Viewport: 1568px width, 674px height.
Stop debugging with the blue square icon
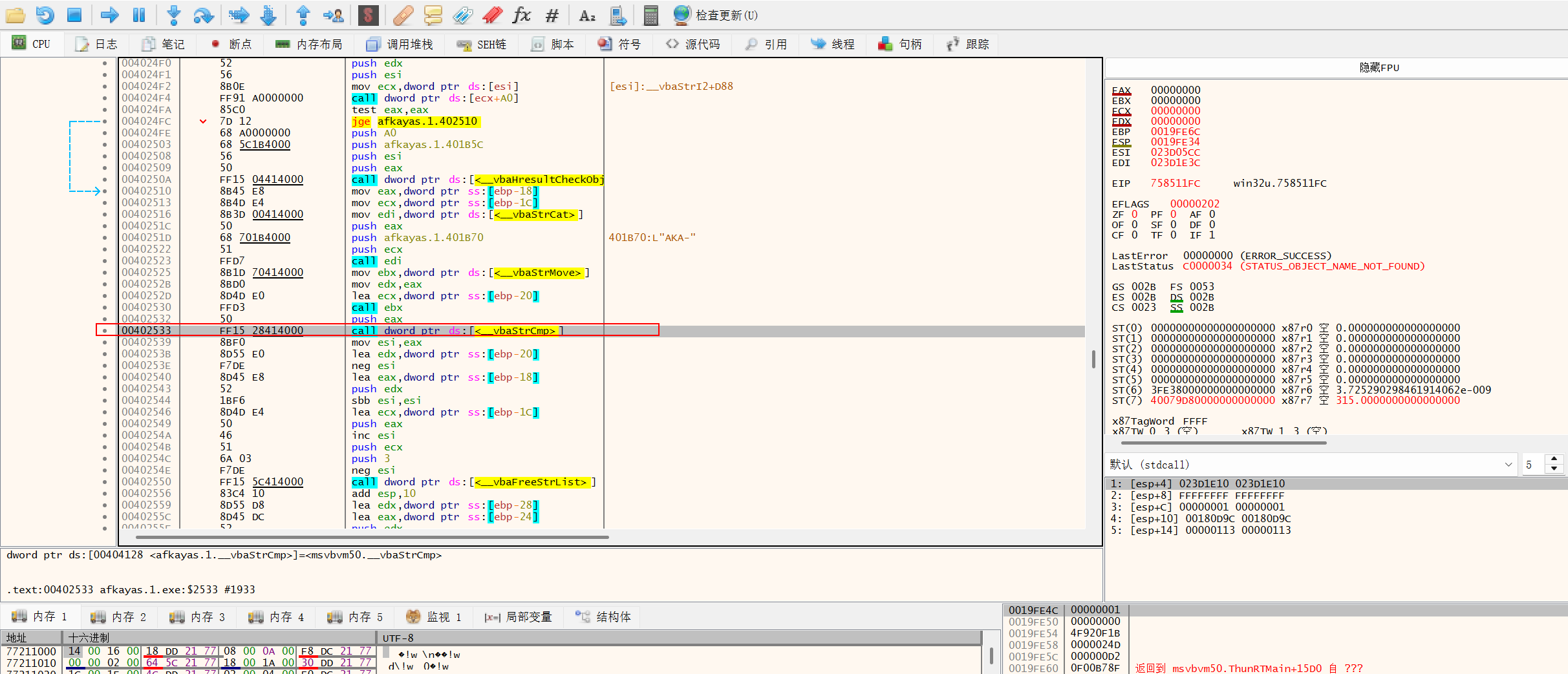point(74,15)
